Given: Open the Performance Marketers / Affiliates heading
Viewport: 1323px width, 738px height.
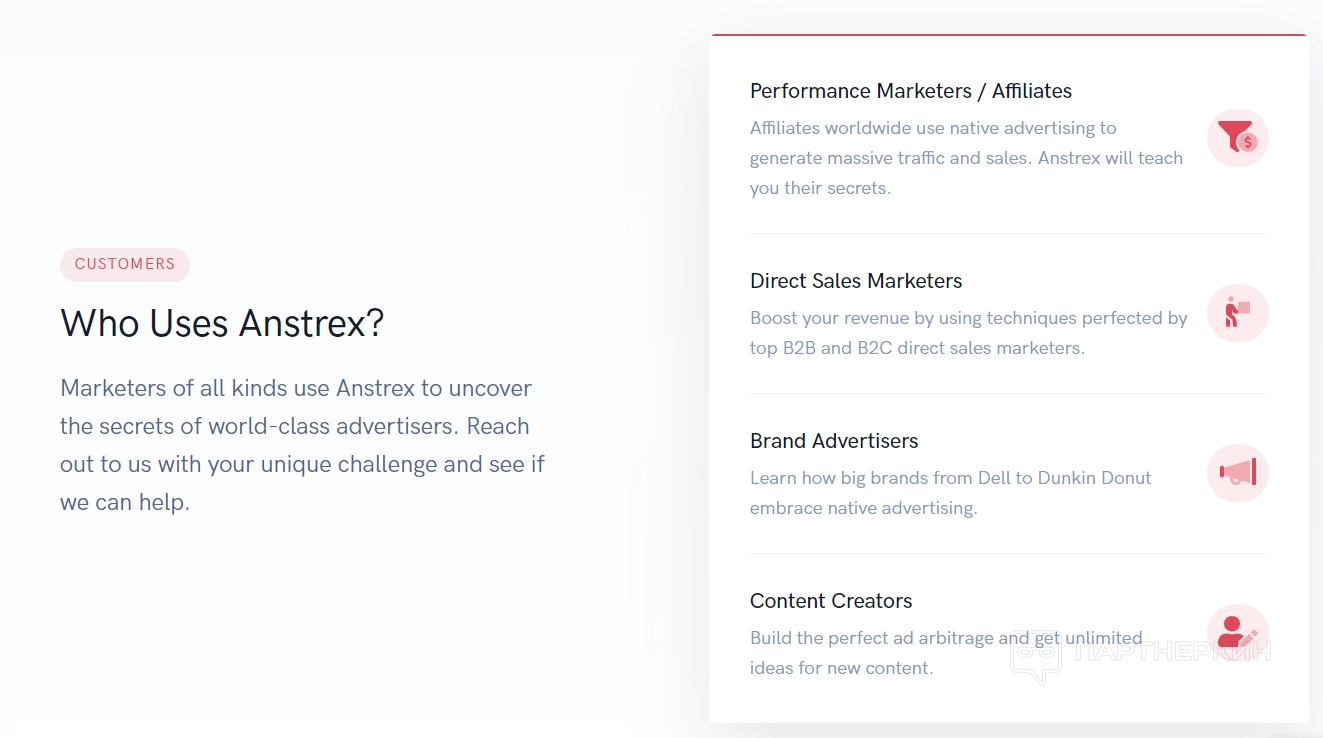Looking at the screenshot, I should click(x=910, y=91).
